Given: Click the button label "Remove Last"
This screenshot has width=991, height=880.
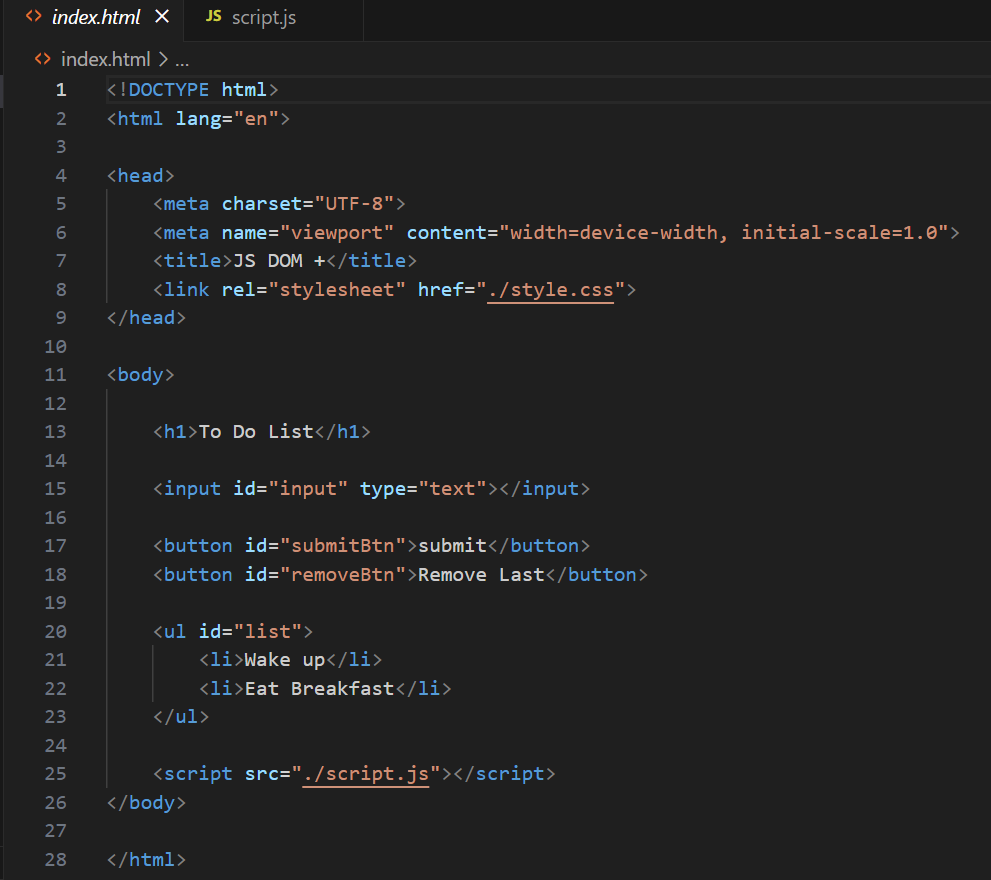Looking at the screenshot, I should tap(481, 575).
